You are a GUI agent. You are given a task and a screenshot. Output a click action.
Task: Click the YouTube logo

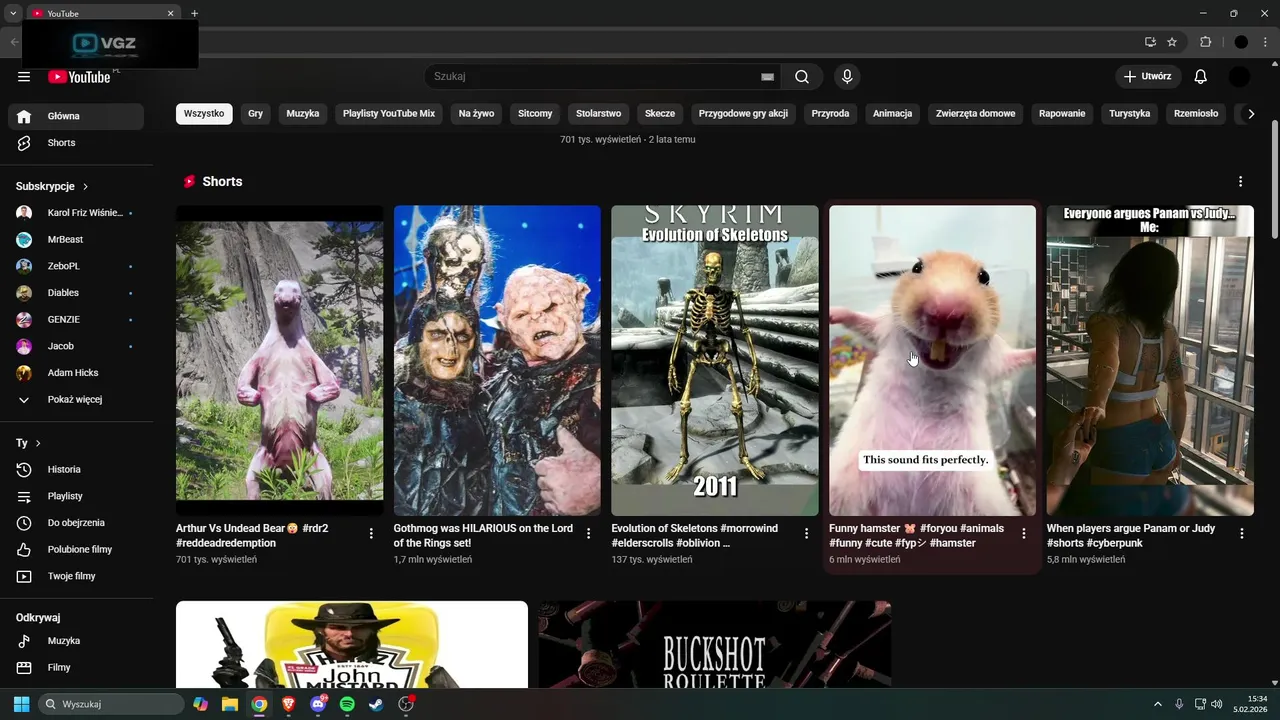79,77
